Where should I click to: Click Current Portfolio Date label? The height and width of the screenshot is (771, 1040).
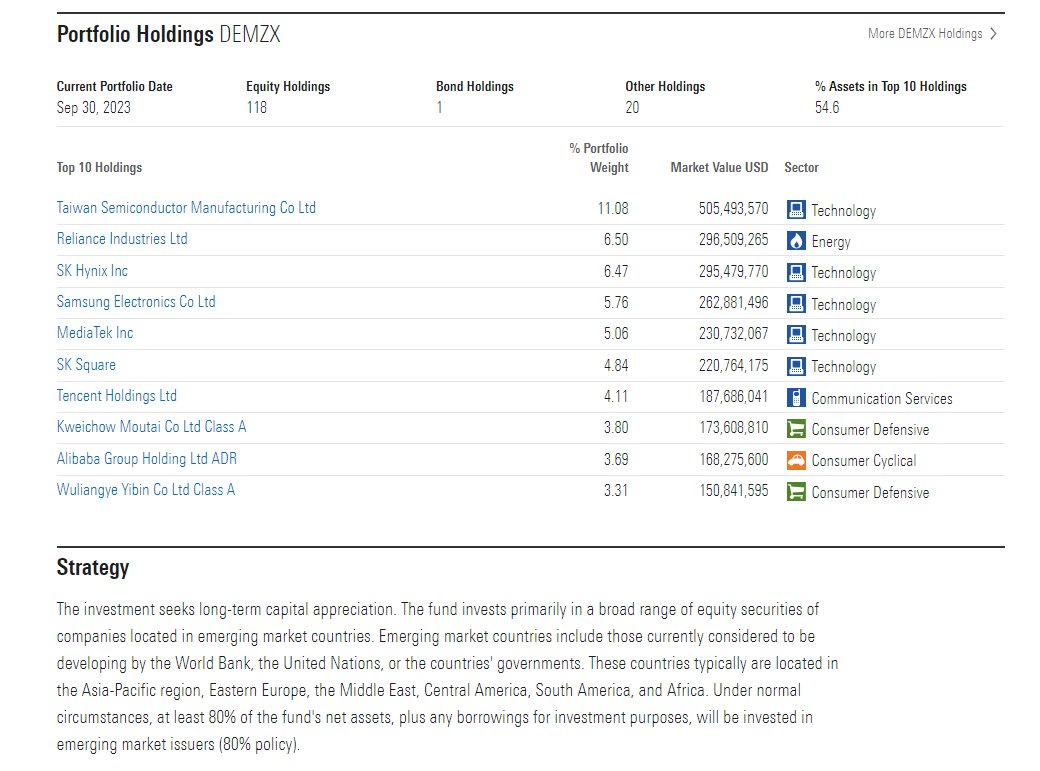click(114, 86)
